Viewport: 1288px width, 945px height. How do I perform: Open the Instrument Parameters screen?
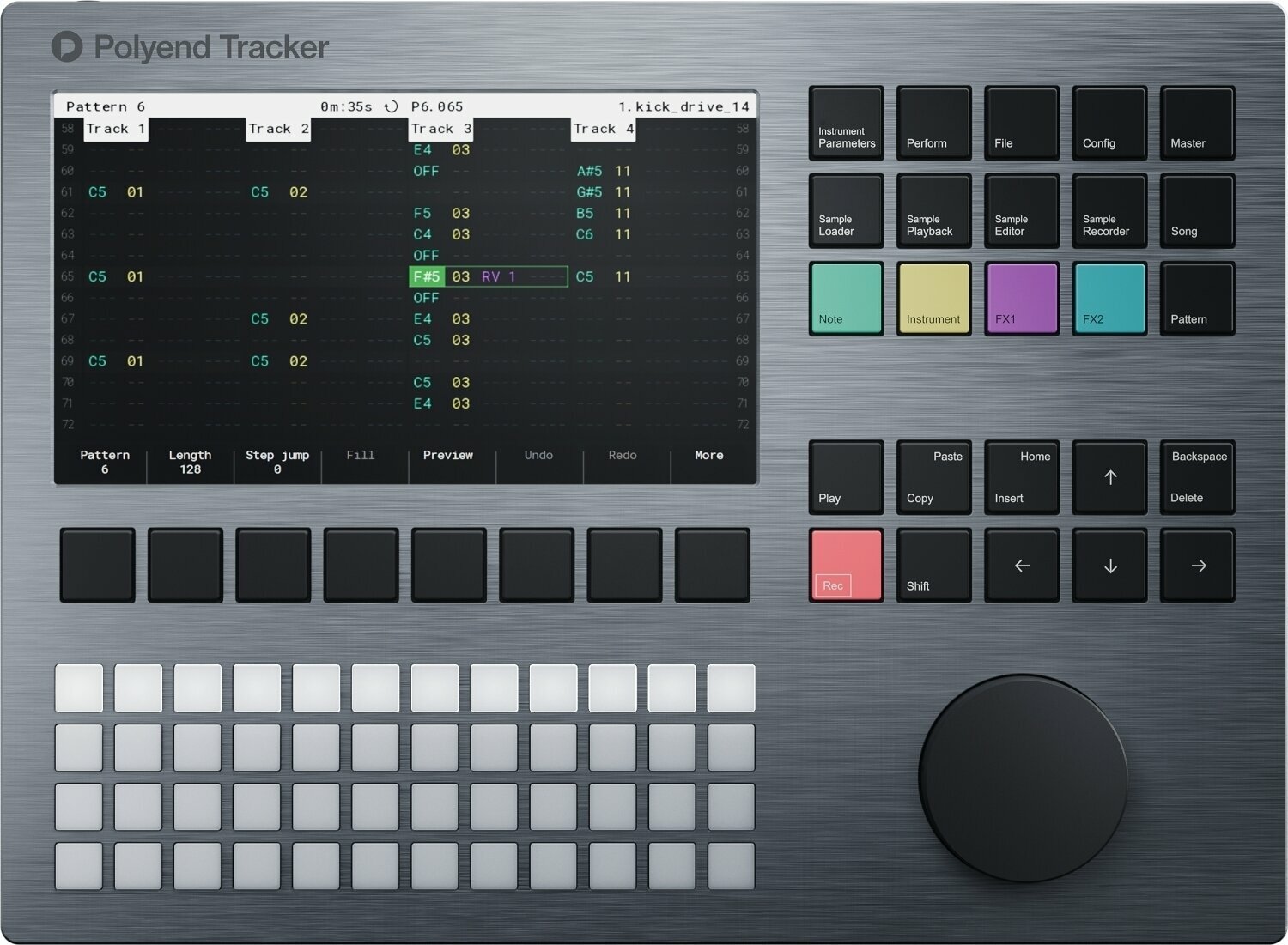point(845,123)
